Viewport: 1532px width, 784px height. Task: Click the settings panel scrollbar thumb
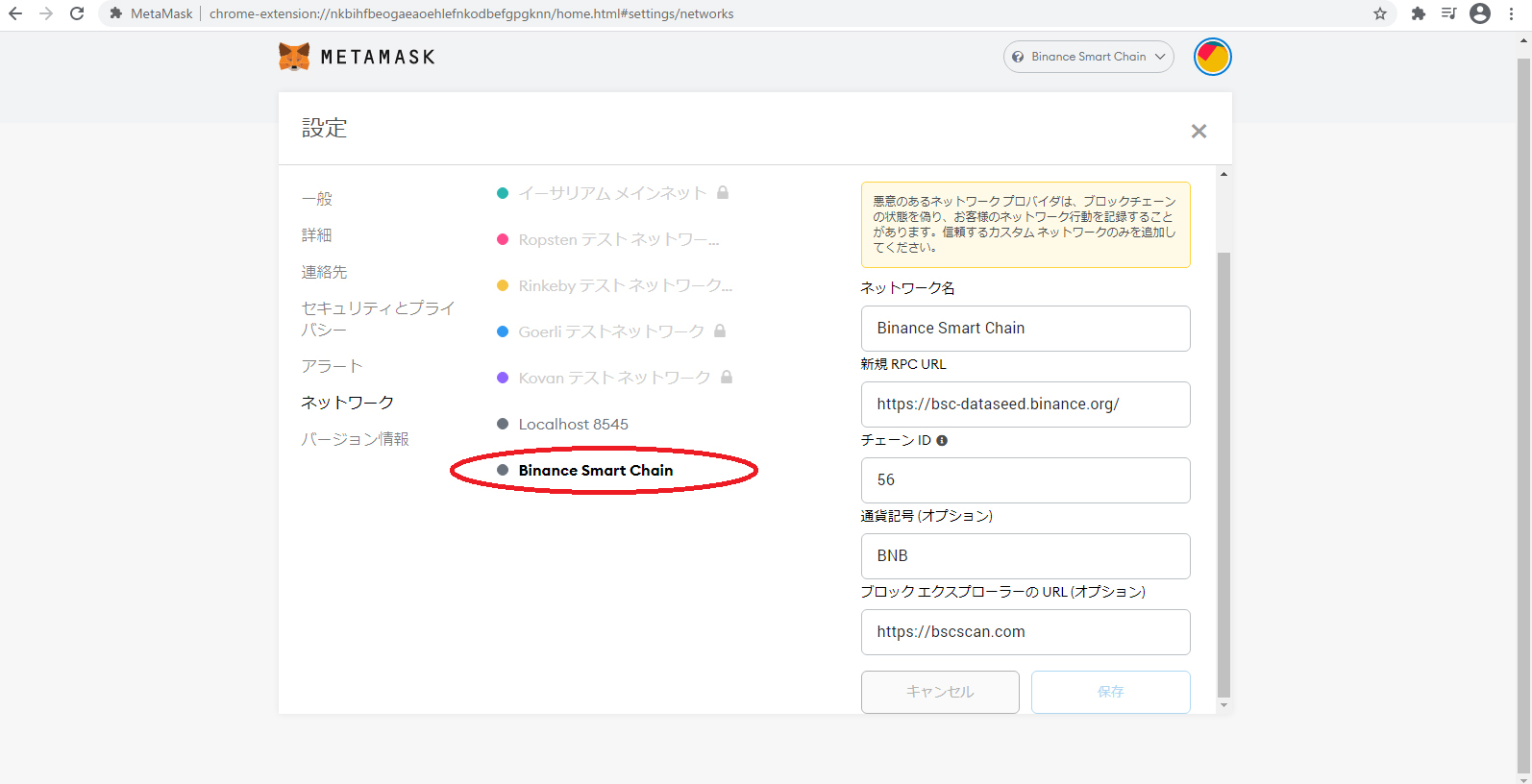pos(1223,474)
